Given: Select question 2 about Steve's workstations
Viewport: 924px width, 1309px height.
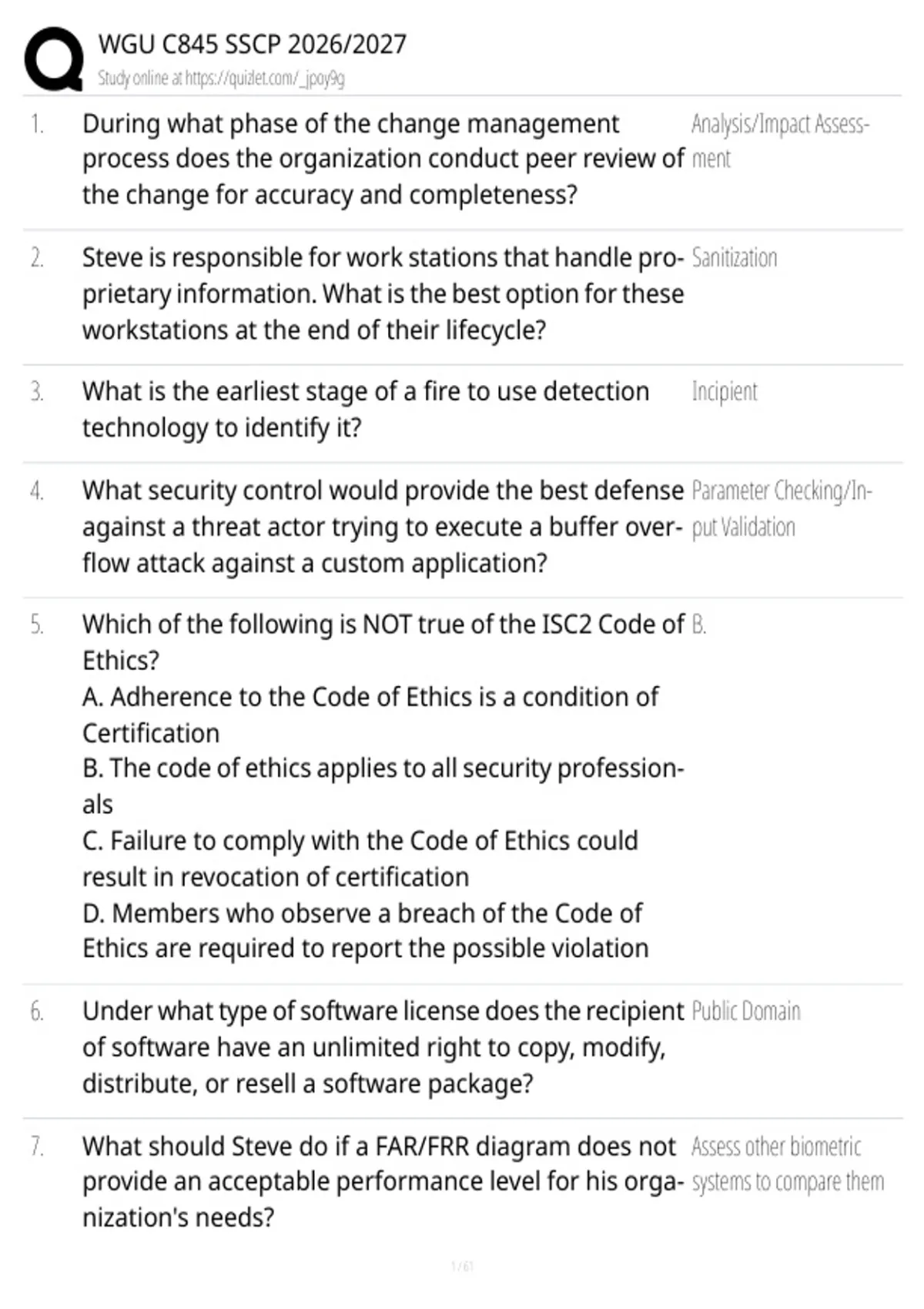Looking at the screenshot, I should point(383,293).
